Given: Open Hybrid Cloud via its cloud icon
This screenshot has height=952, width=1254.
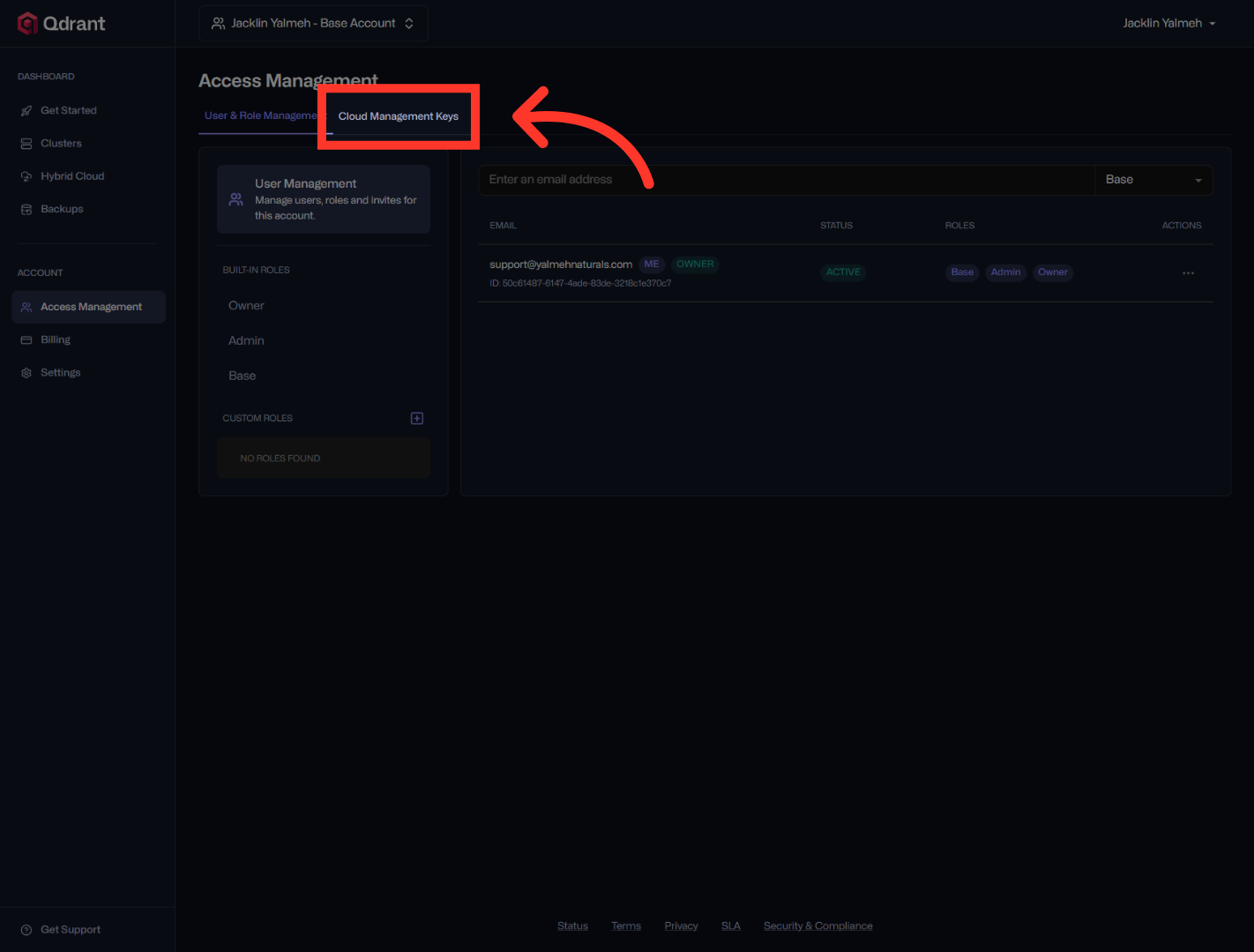Looking at the screenshot, I should 26,176.
